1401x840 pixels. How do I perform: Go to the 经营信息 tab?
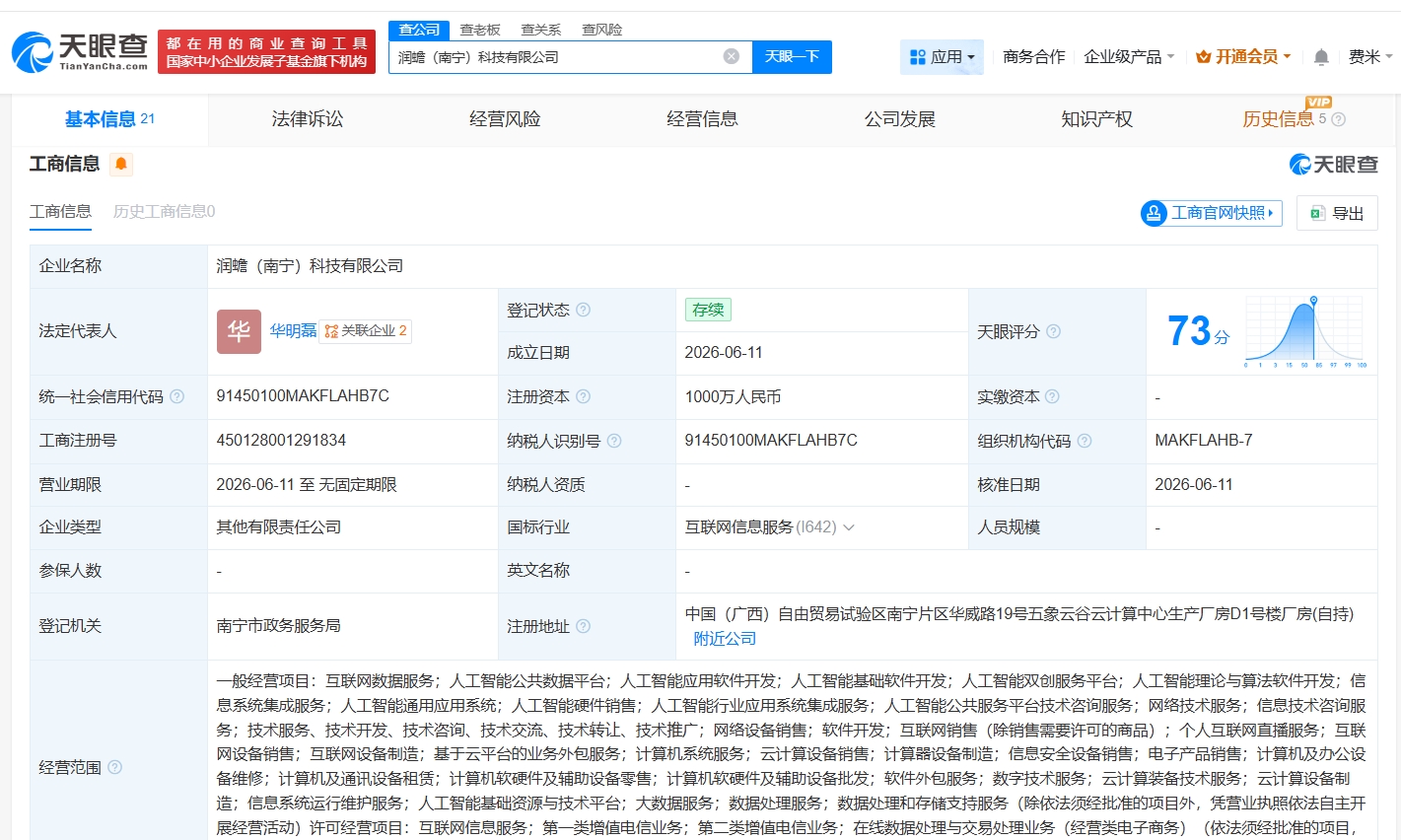(x=702, y=119)
